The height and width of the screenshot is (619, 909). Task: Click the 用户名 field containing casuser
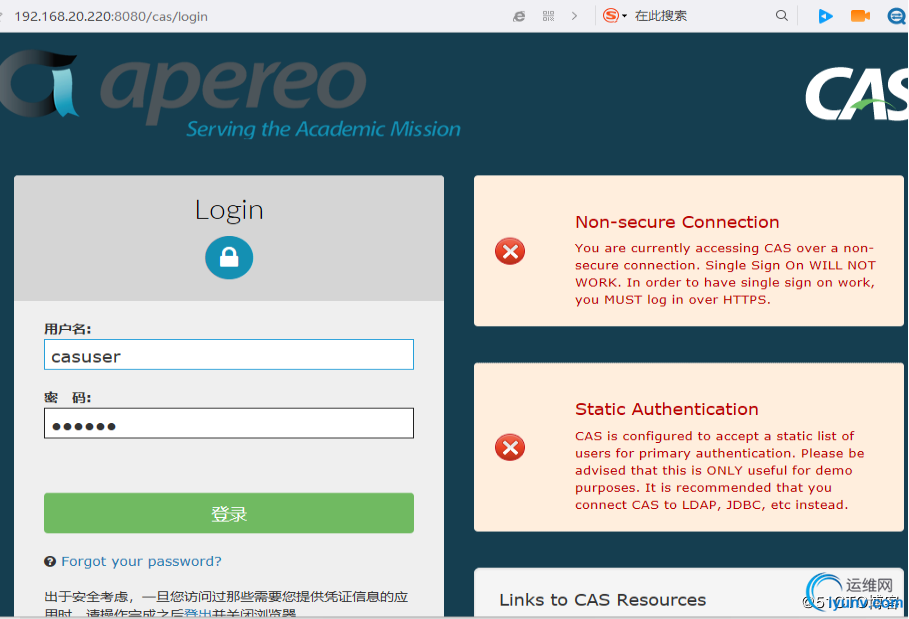coord(229,355)
